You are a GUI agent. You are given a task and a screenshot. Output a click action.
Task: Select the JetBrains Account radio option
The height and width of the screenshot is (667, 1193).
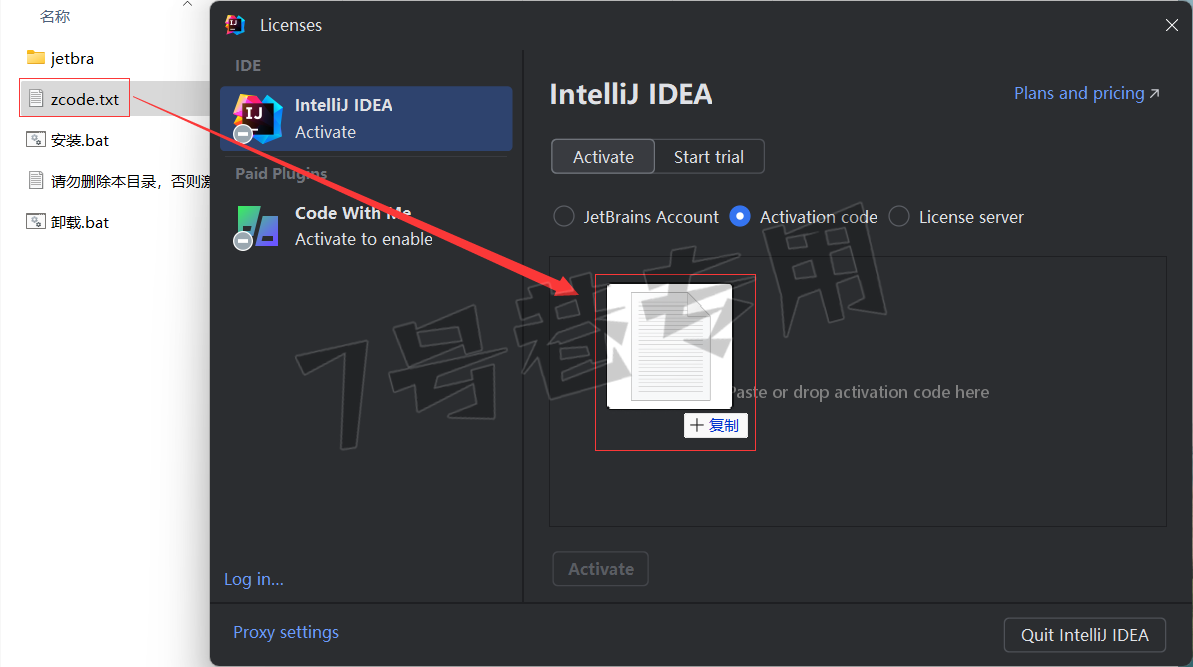click(564, 217)
